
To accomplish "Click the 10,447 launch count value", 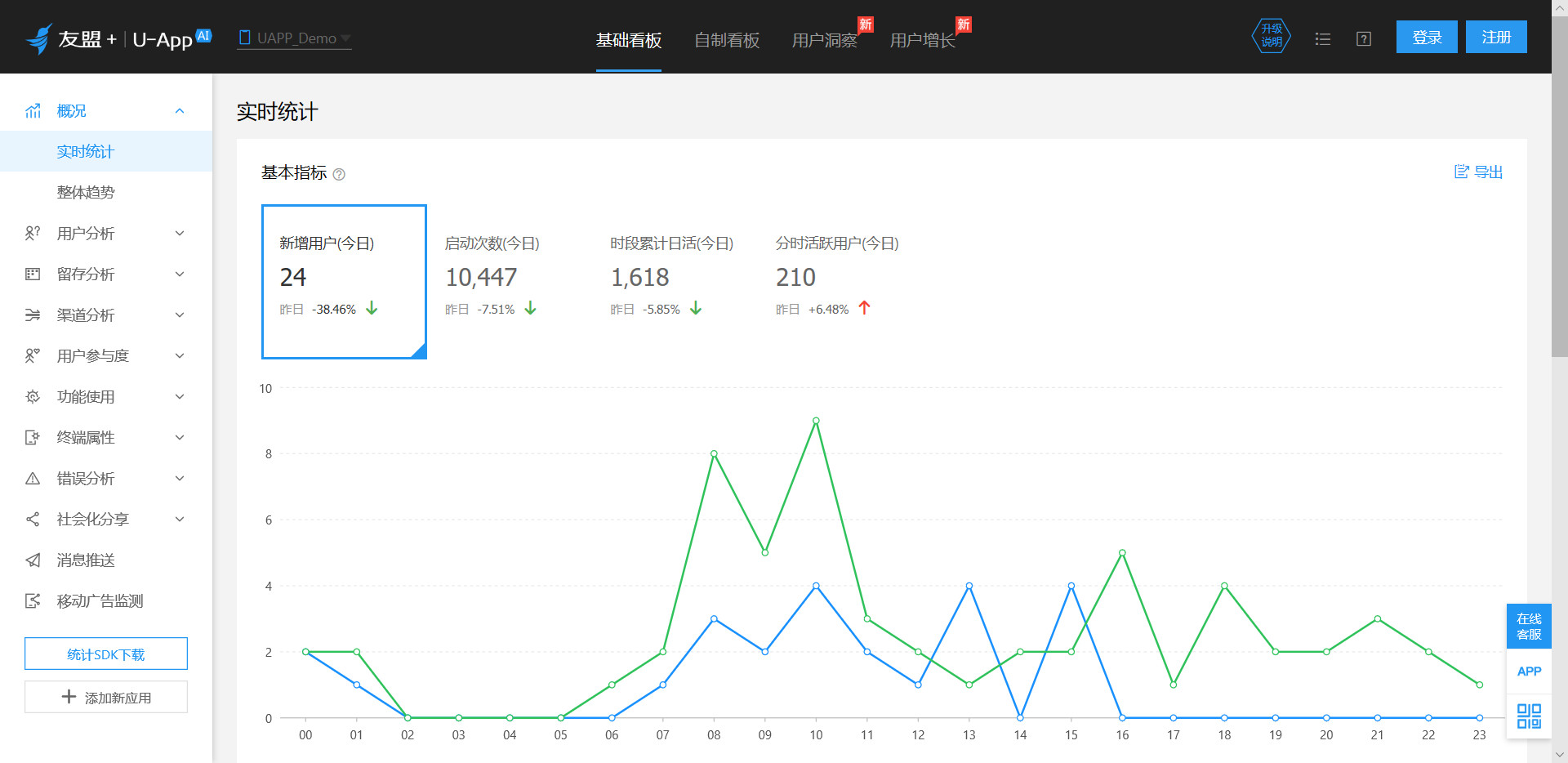I will [x=481, y=278].
